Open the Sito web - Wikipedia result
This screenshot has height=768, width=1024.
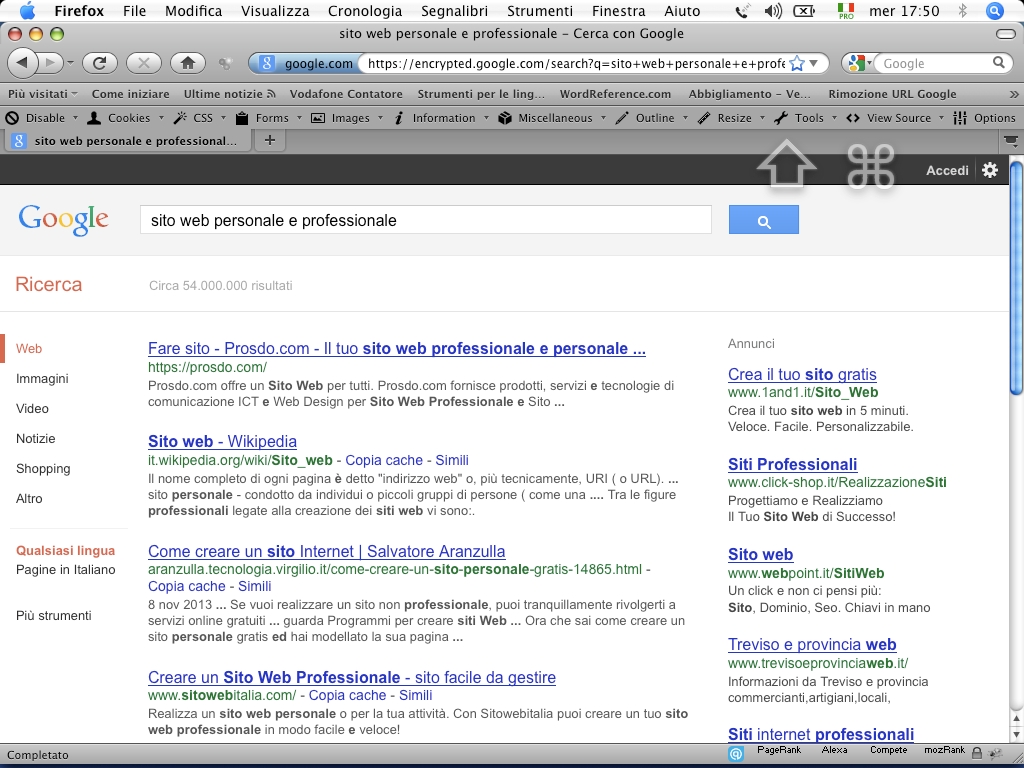coord(223,441)
